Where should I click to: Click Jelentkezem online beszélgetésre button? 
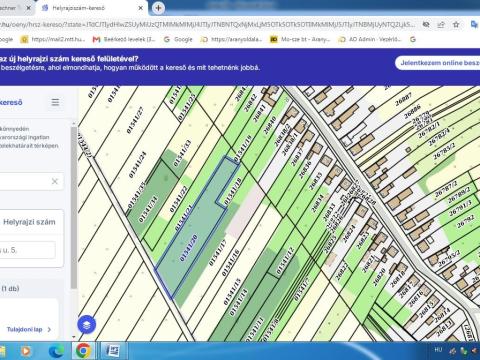(438, 63)
